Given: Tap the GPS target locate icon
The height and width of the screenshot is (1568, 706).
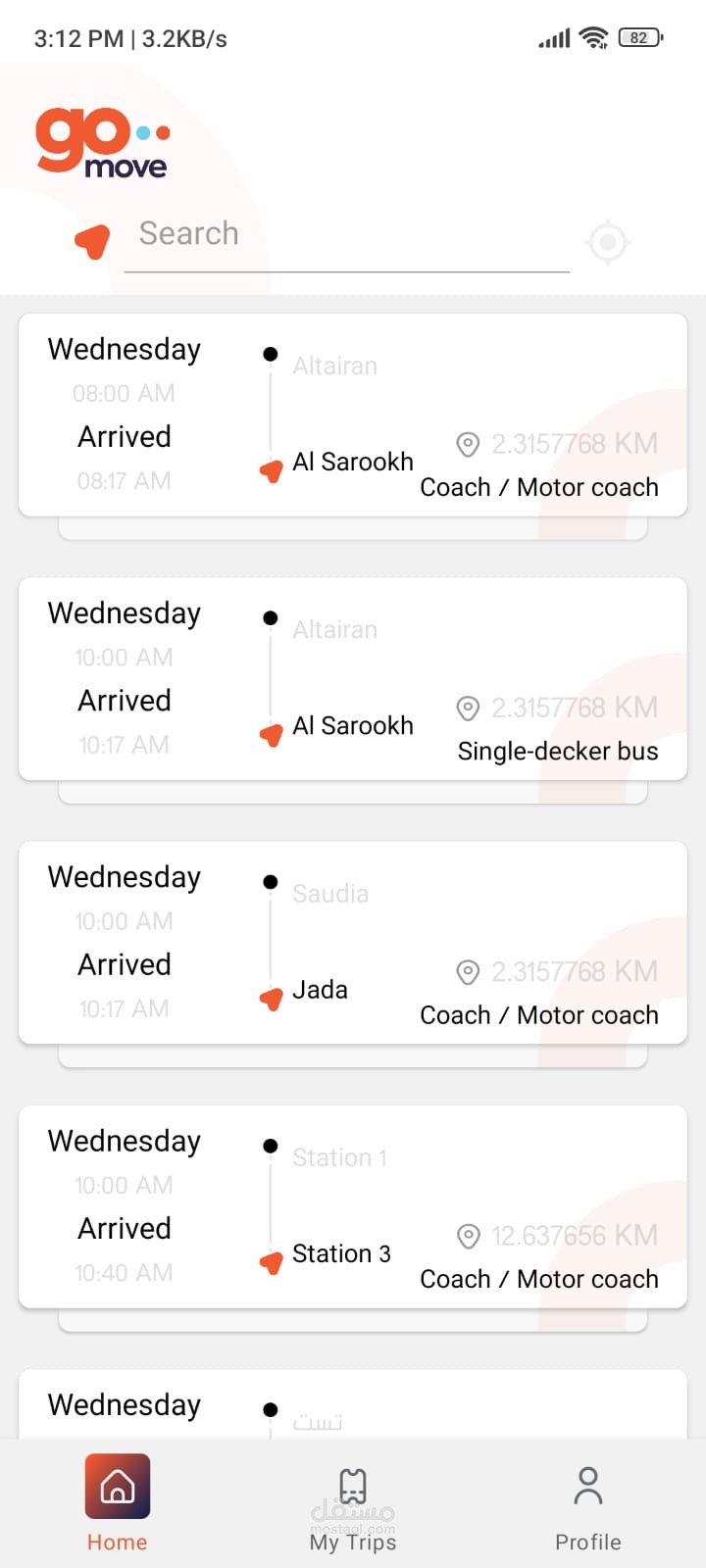Looking at the screenshot, I should click(x=607, y=241).
